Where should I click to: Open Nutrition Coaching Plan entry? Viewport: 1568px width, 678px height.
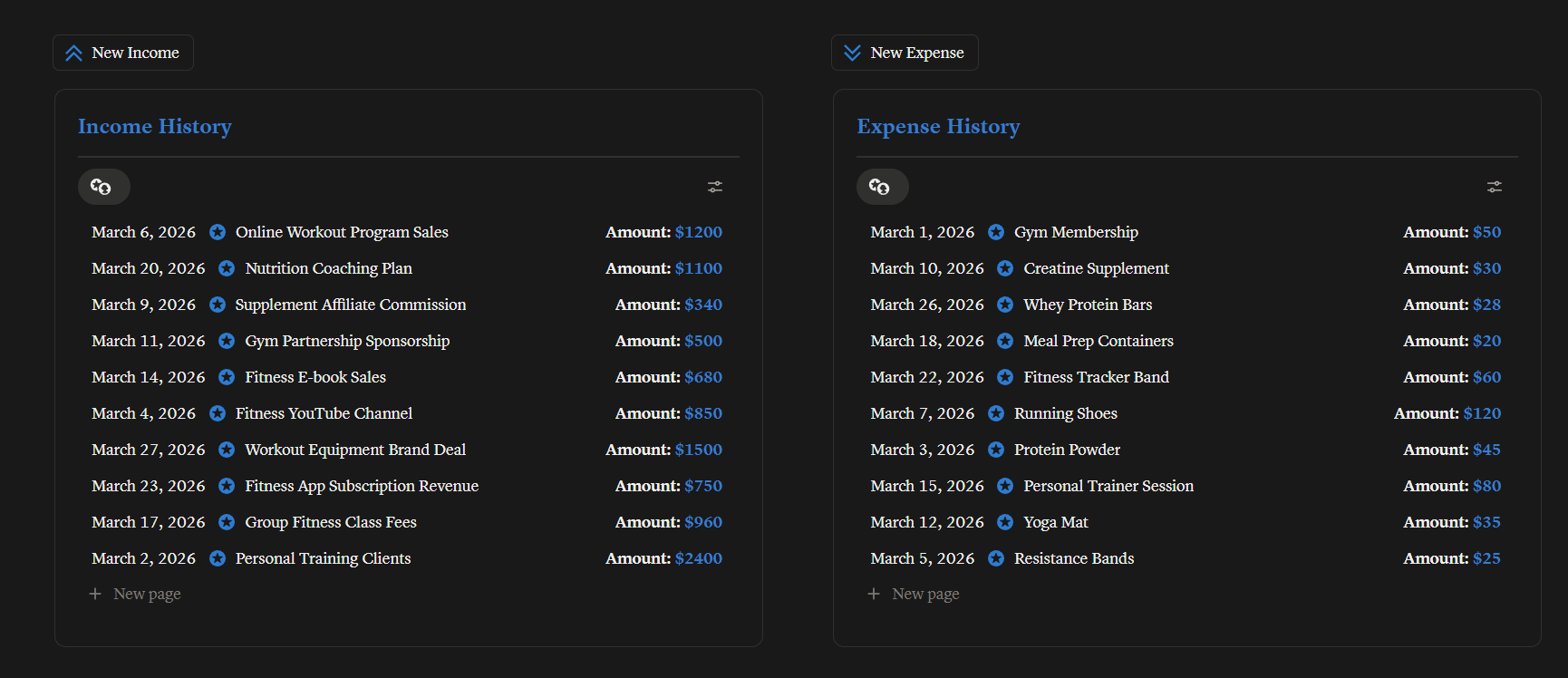coord(328,268)
